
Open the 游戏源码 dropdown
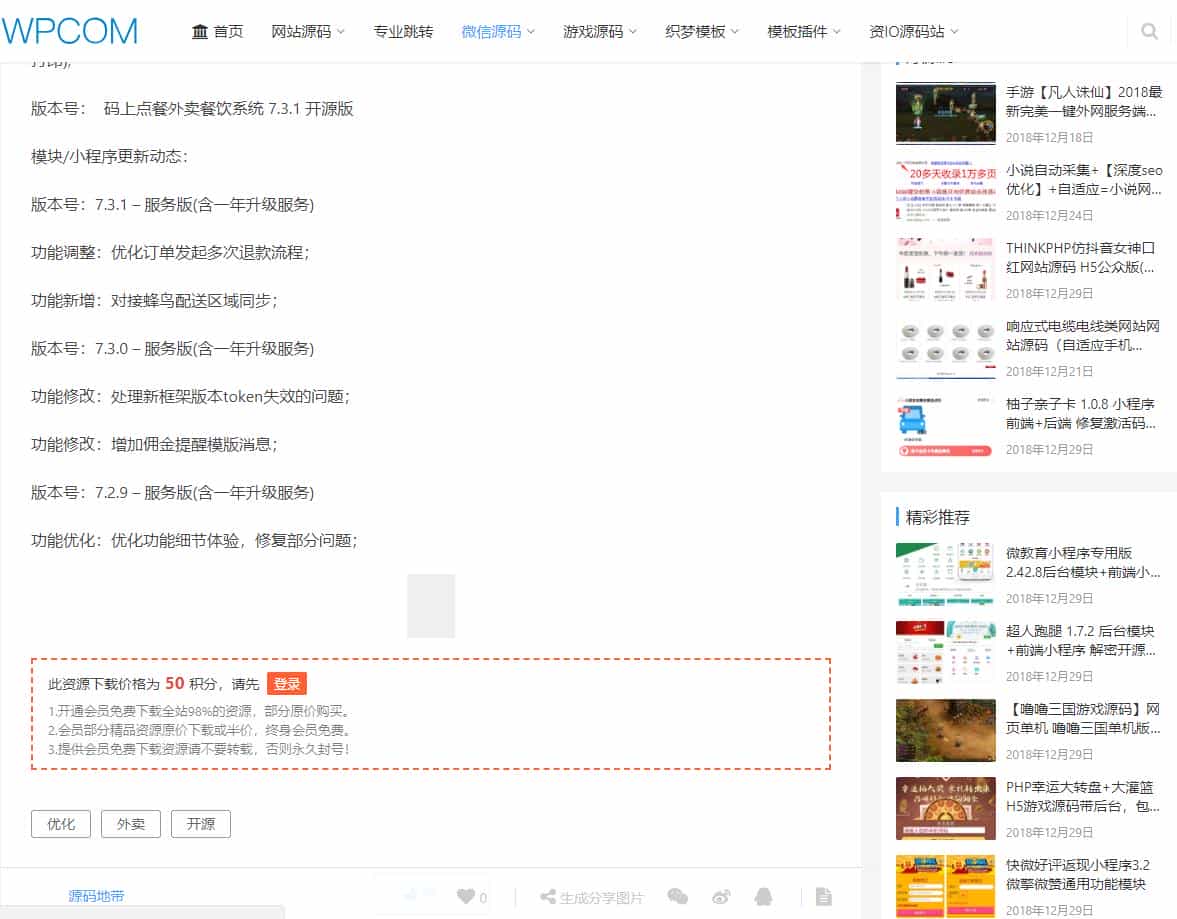click(594, 31)
